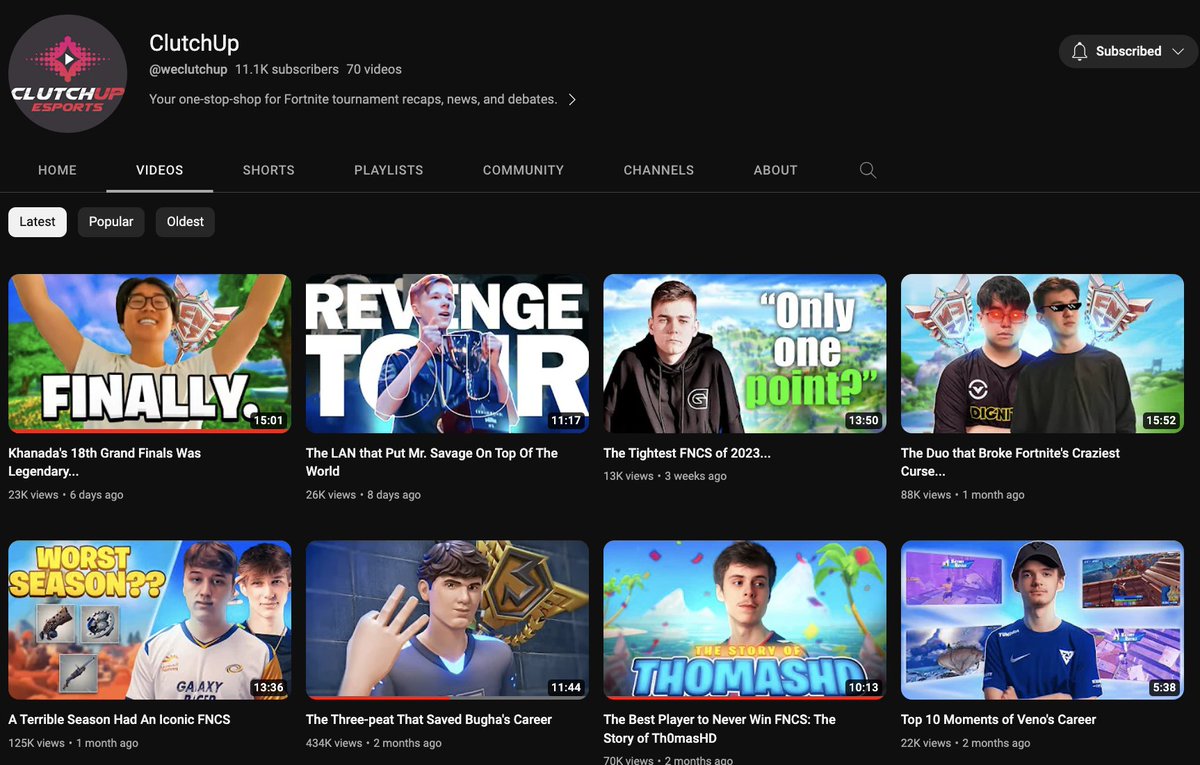Click '23K views • 6 days ago' metadata
The height and width of the screenshot is (765, 1200).
[66, 495]
